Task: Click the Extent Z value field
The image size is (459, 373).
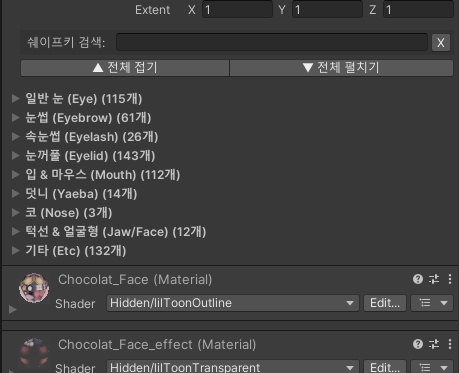Action: pyautogui.click(x=418, y=10)
